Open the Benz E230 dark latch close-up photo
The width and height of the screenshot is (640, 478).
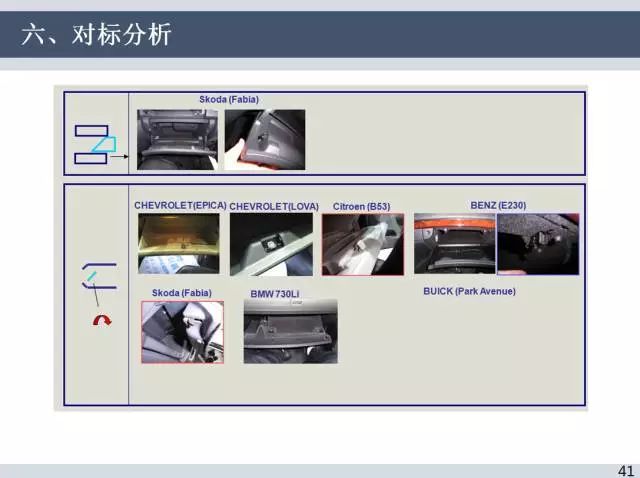(538, 244)
